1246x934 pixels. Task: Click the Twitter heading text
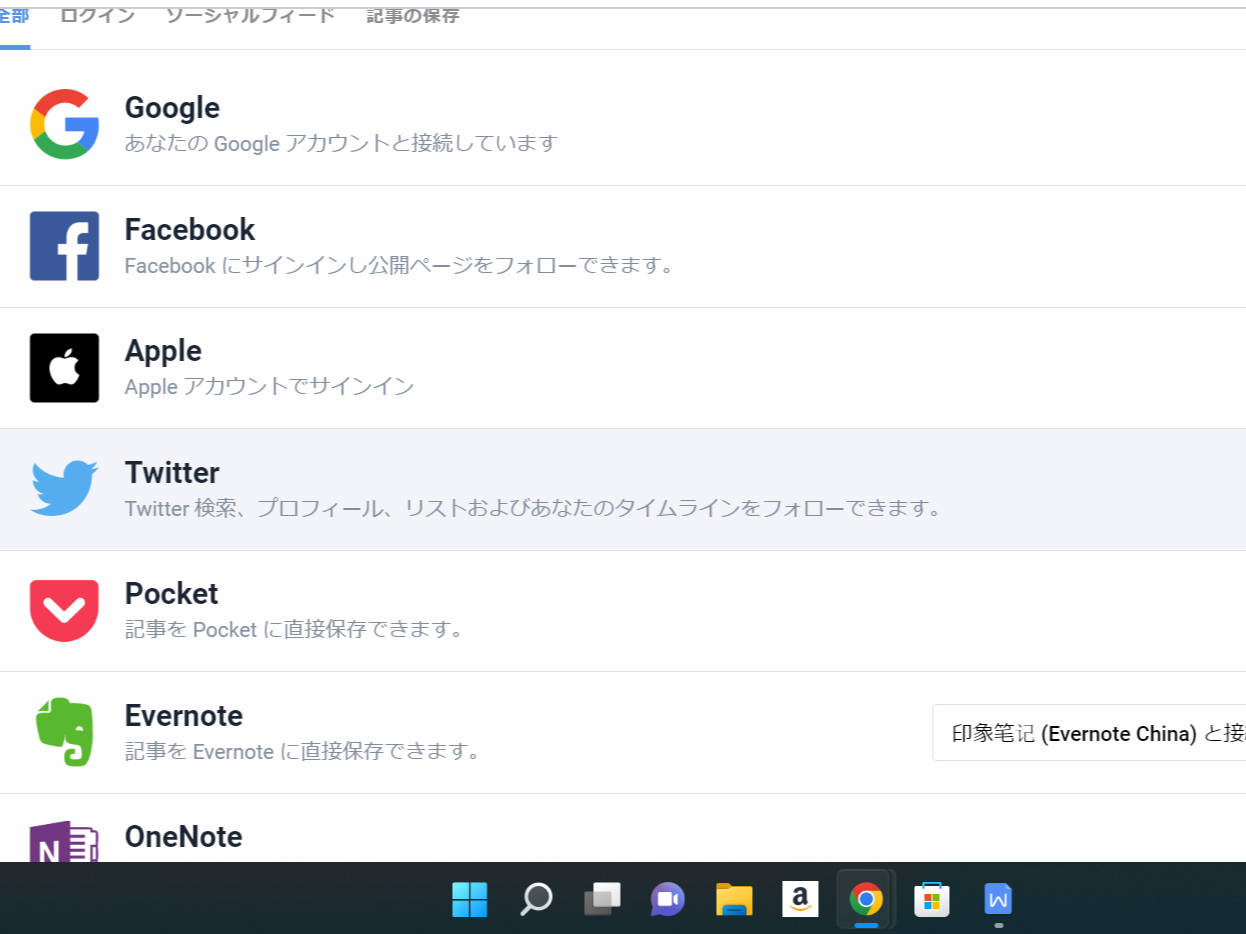coord(172,472)
